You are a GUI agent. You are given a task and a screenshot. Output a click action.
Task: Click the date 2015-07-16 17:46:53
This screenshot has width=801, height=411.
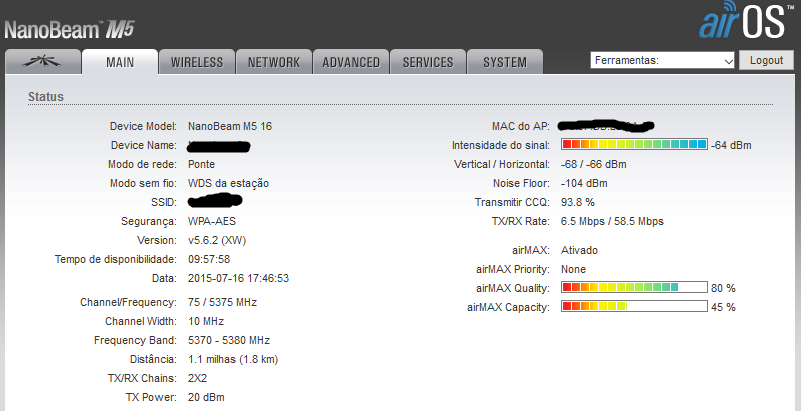[239, 278]
